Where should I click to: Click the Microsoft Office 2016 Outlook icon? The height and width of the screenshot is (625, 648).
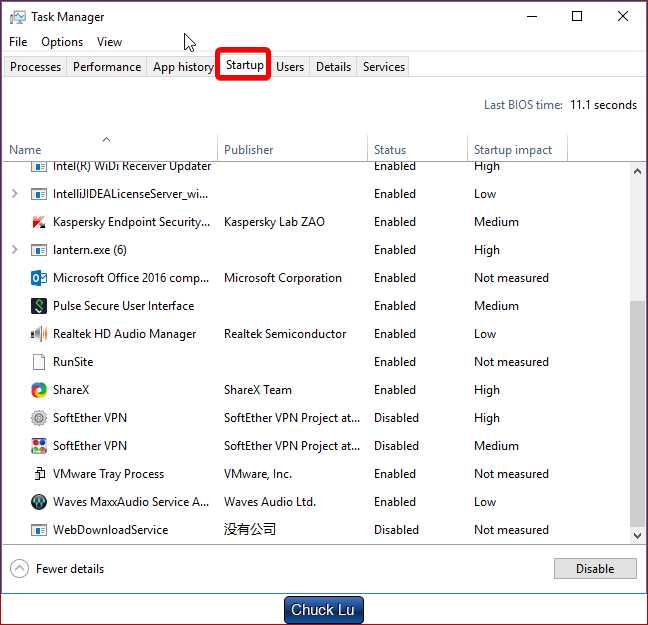[x=39, y=278]
